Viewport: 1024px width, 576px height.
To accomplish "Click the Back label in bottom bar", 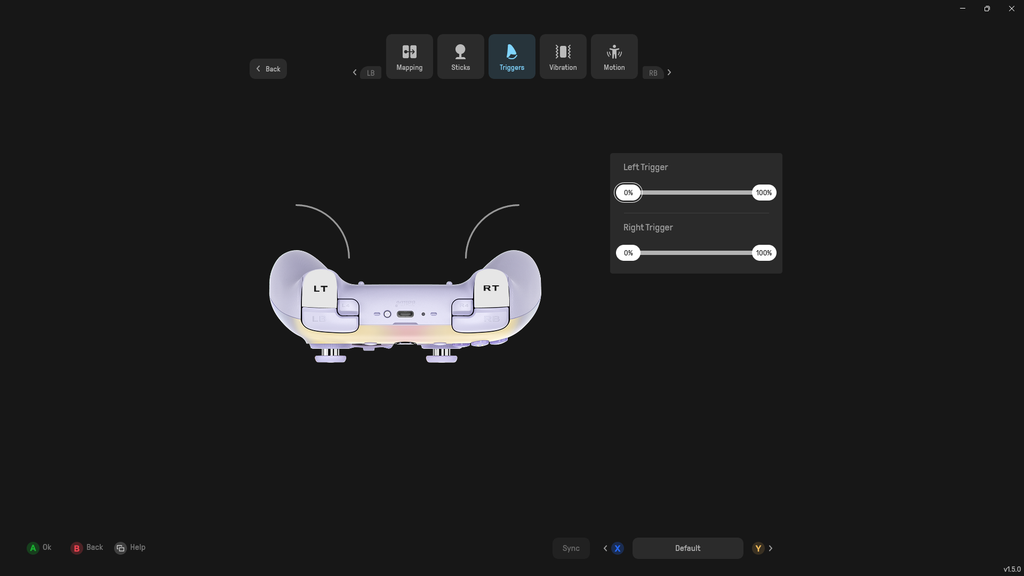I will tap(95, 547).
